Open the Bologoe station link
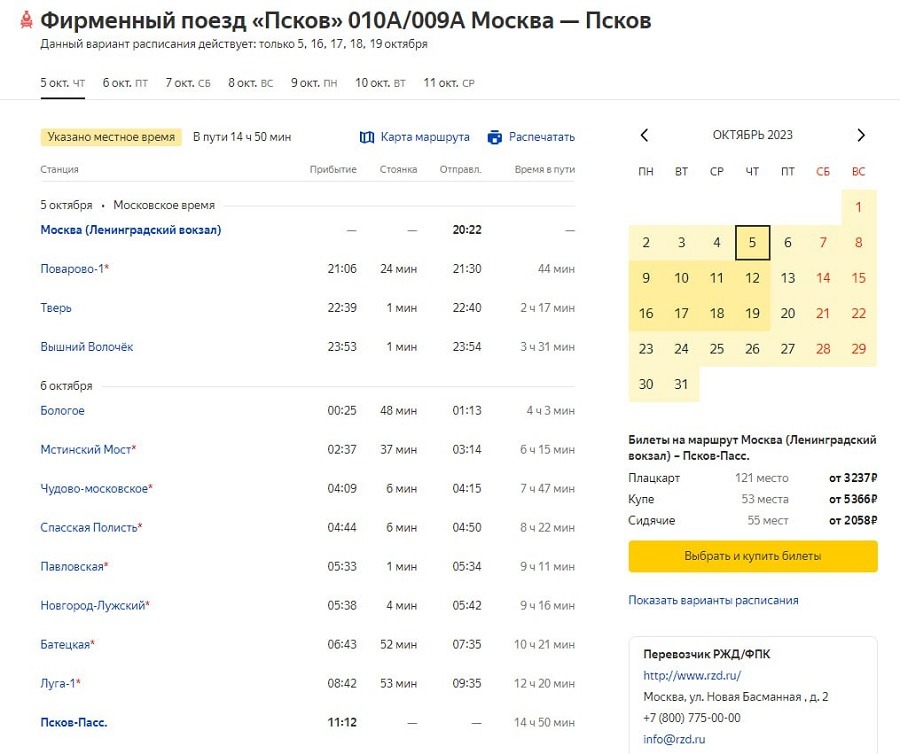The height and width of the screenshot is (754, 900). click(x=62, y=411)
